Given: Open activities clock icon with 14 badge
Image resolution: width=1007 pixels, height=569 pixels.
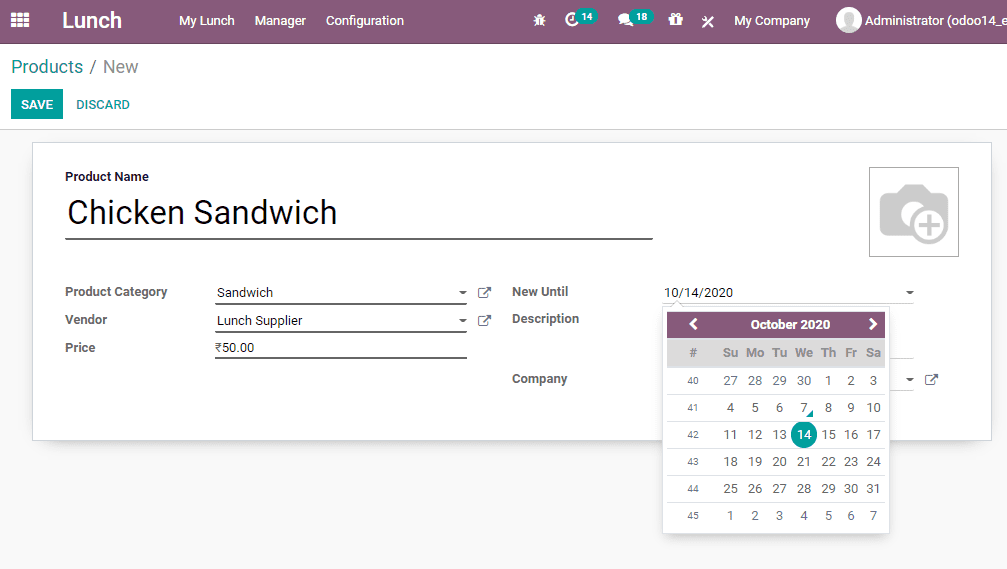Looking at the screenshot, I should coord(579,19).
